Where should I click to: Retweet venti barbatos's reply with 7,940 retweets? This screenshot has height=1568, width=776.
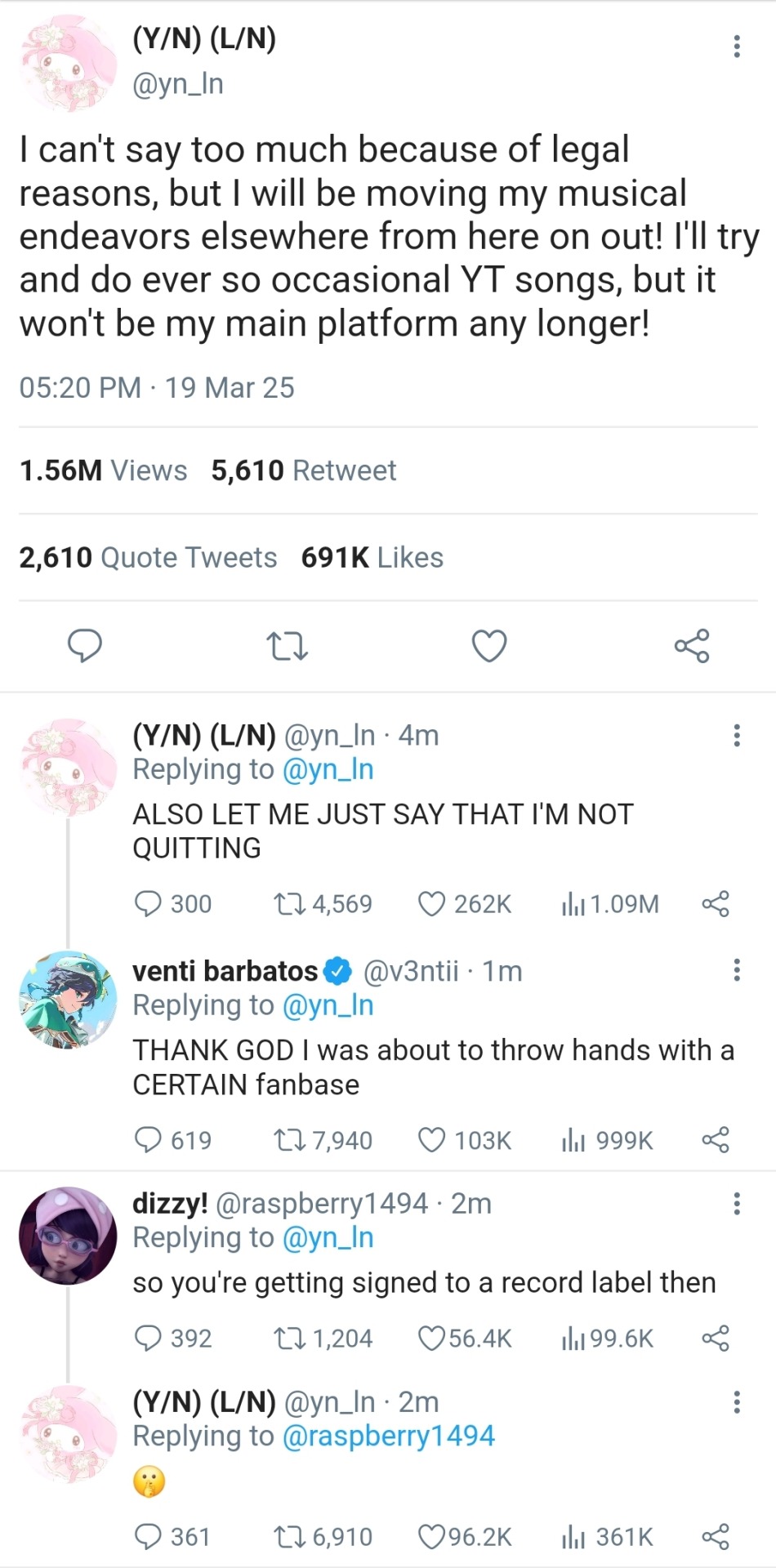(x=288, y=1140)
